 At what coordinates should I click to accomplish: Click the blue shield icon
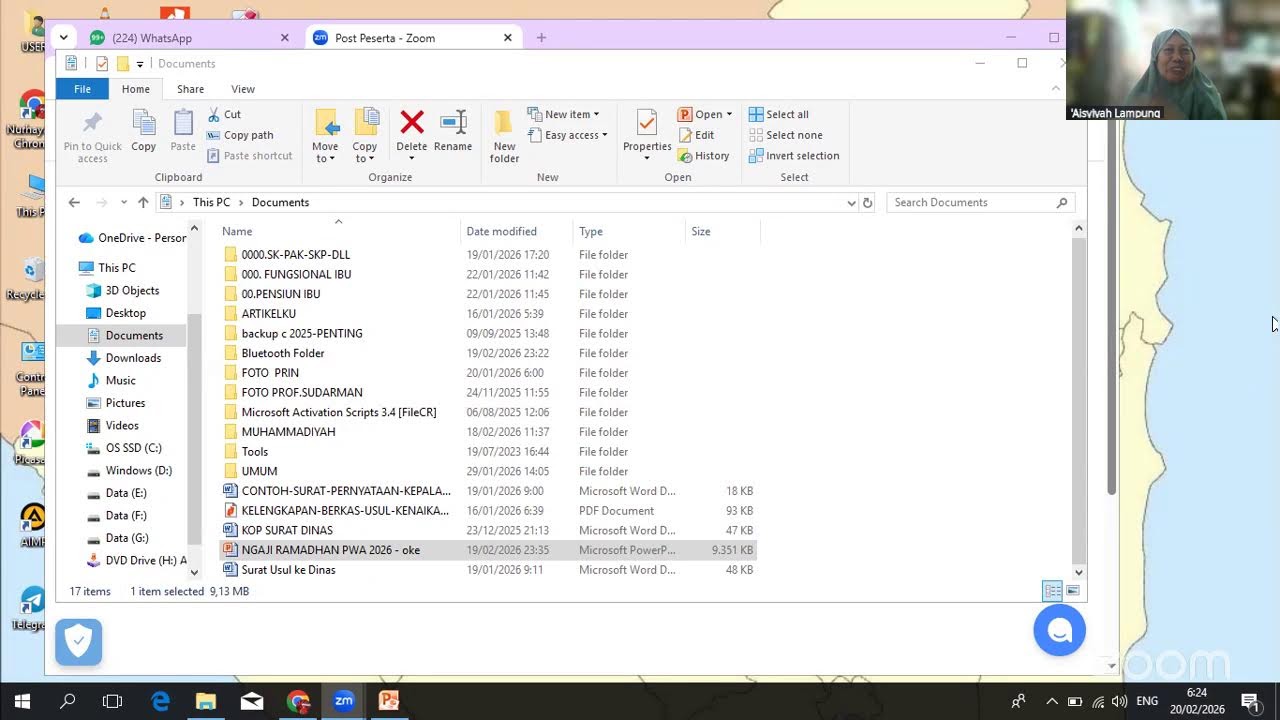coord(79,642)
